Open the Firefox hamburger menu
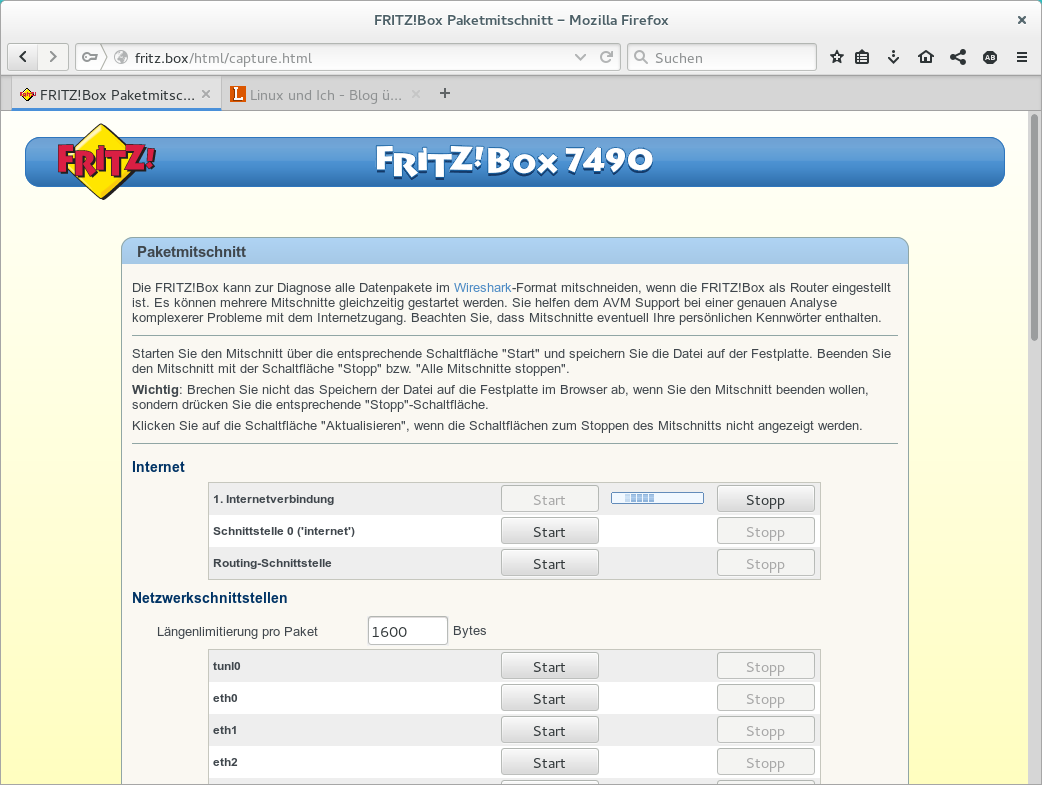Image resolution: width=1042 pixels, height=785 pixels. pos(1022,57)
